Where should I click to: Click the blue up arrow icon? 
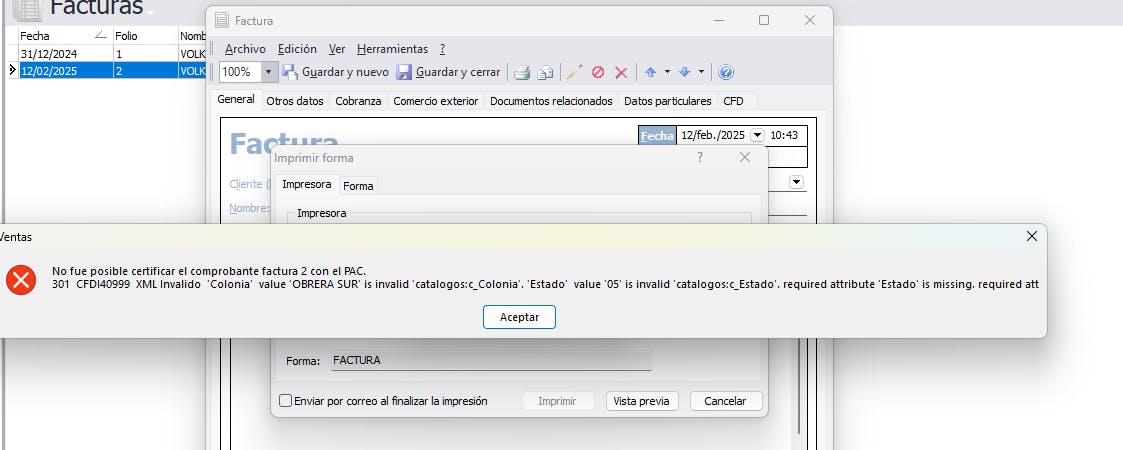tap(650, 72)
